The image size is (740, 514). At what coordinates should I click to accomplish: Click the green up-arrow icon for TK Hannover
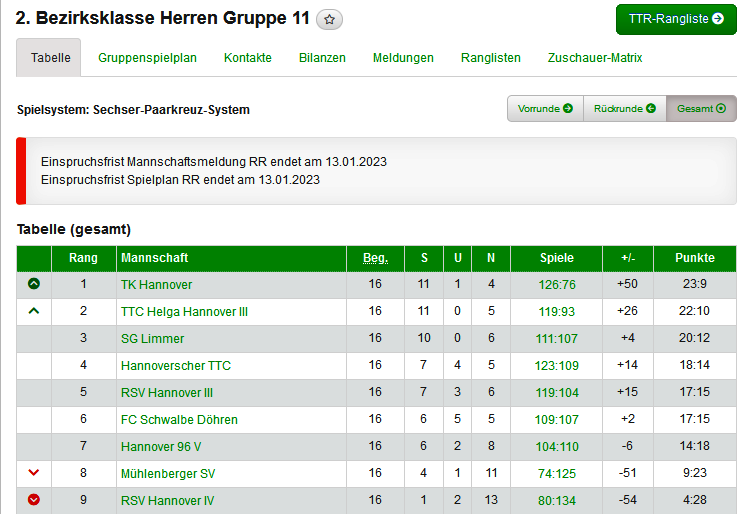click(34, 284)
